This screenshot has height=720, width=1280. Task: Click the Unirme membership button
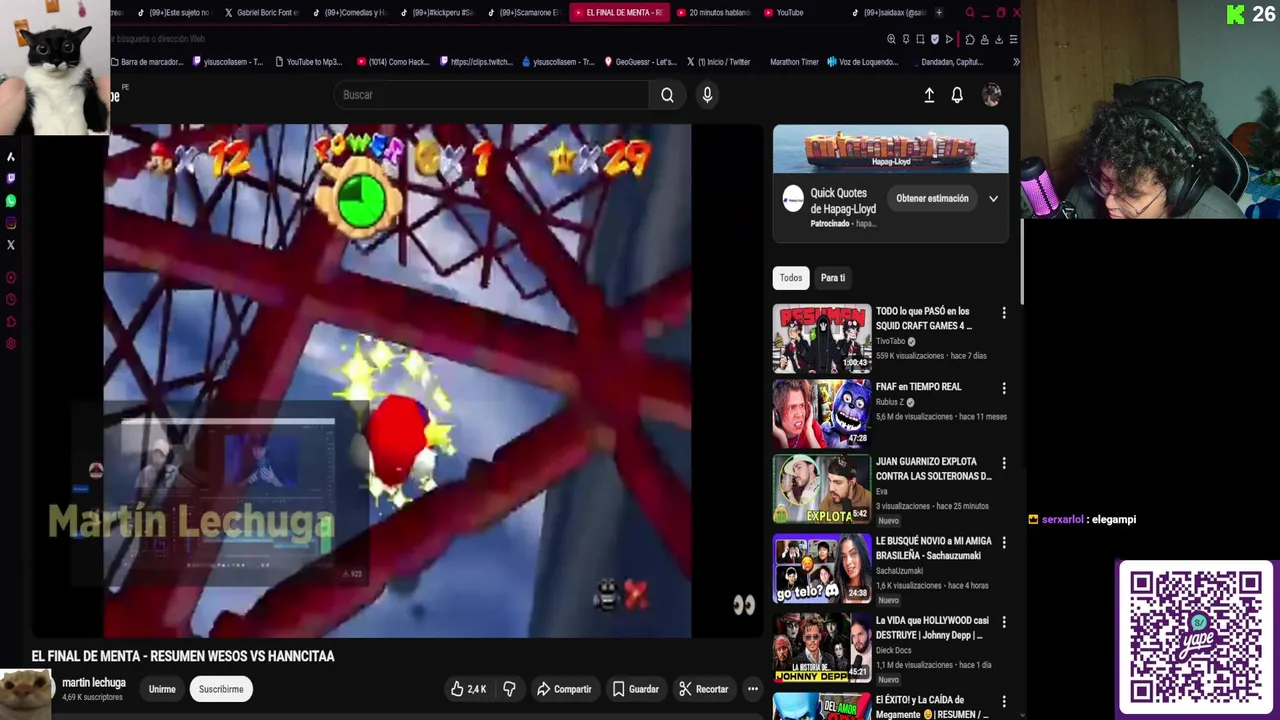(162, 689)
